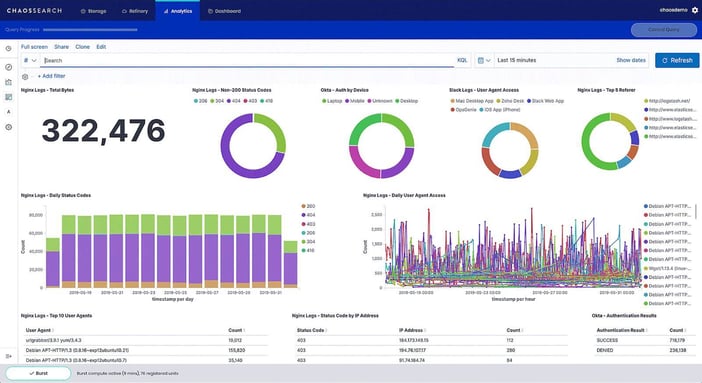Screen dimensions: 702x383
Task: Open the calendar quick-select time dropdown
Action: [x=484, y=60]
